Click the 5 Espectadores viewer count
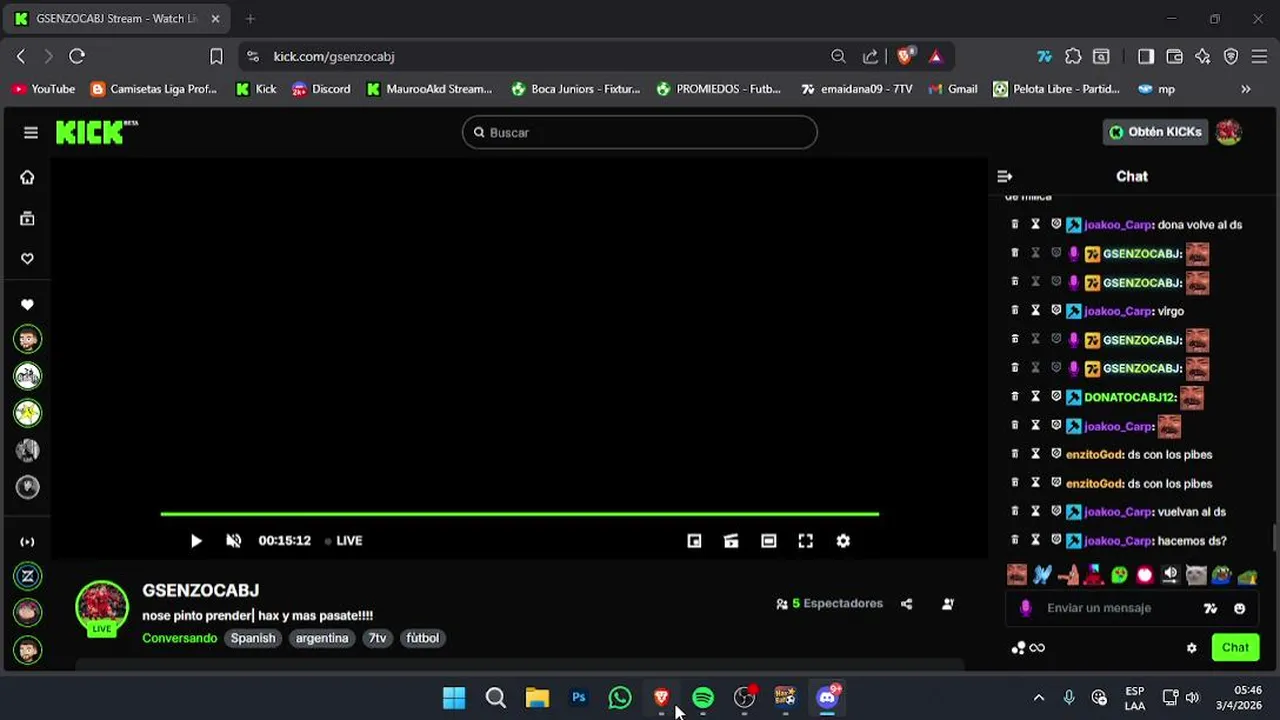The width and height of the screenshot is (1280, 720). 829,604
